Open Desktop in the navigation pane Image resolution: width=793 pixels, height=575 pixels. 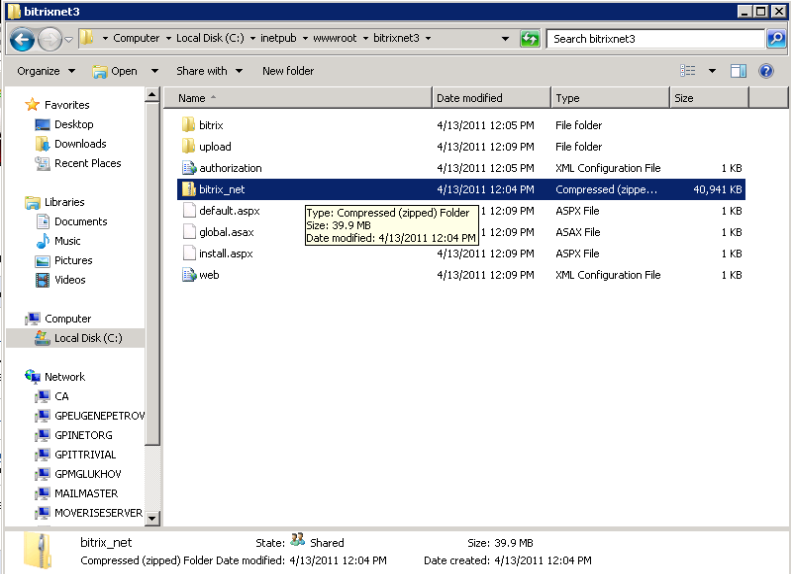pos(74,124)
